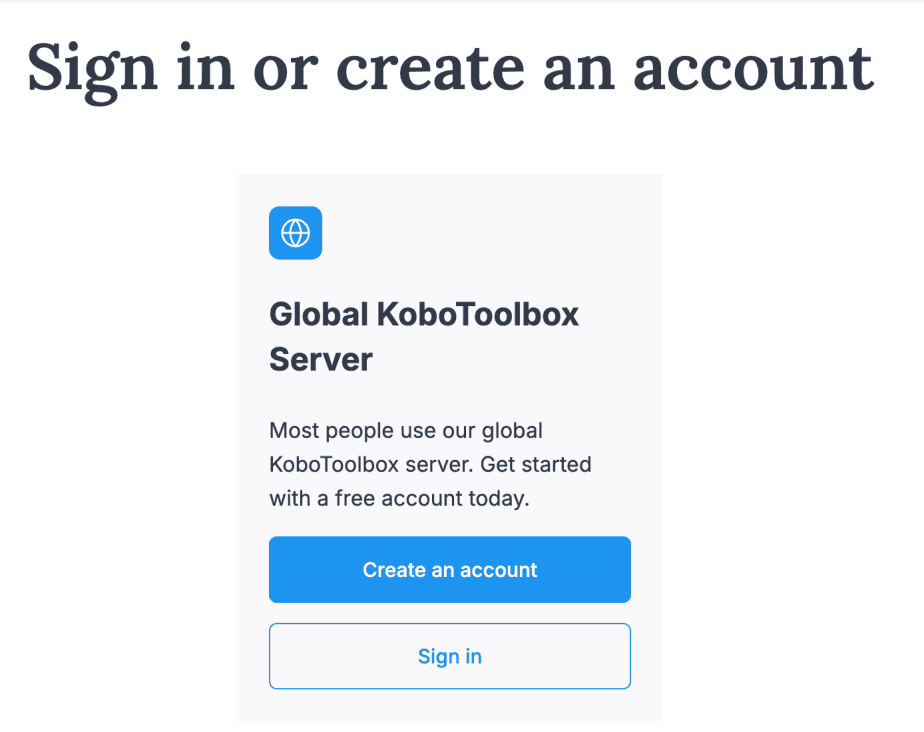Click the word 'Server' in card title
Viewport: 924px width, 732px height.
pos(321,360)
